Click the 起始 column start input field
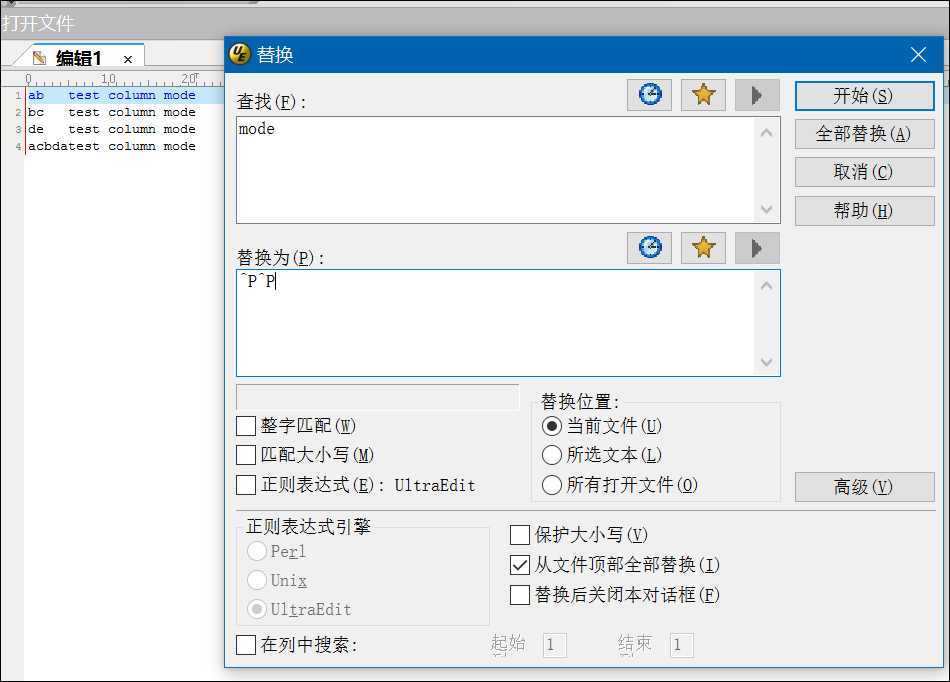This screenshot has height=682, width=950. (x=554, y=645)
